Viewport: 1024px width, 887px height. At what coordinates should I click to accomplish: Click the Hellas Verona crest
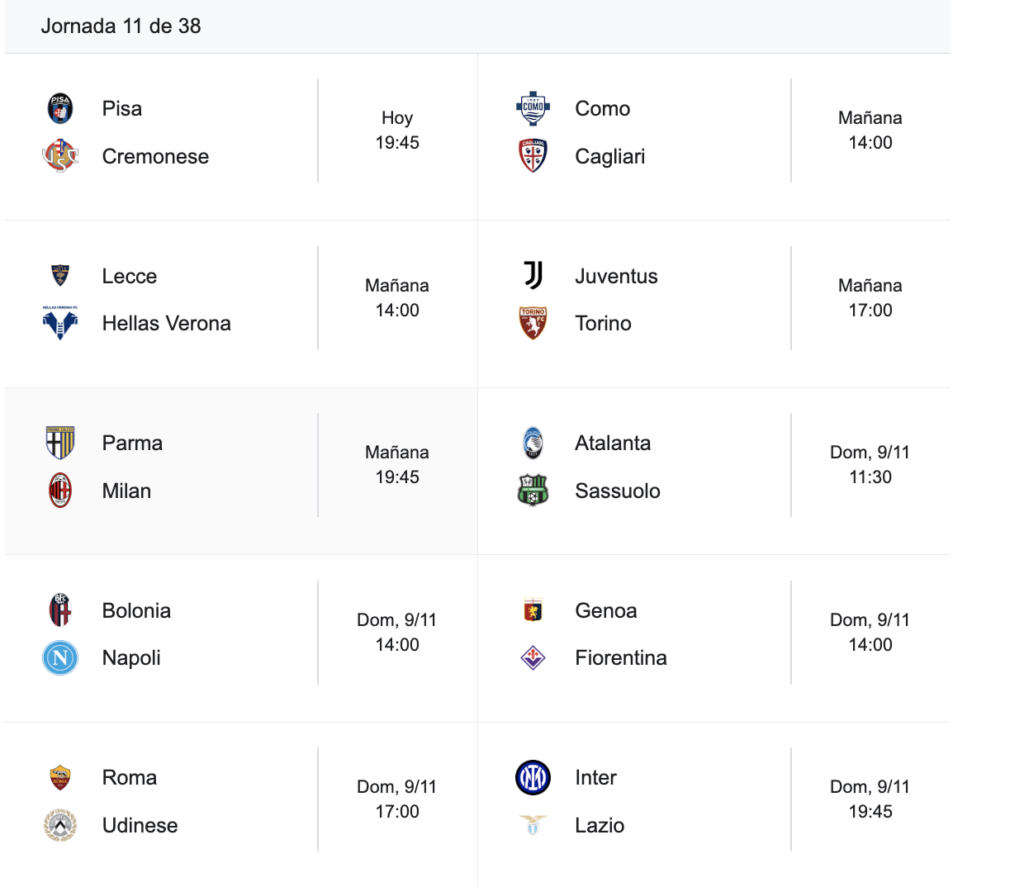60,323
